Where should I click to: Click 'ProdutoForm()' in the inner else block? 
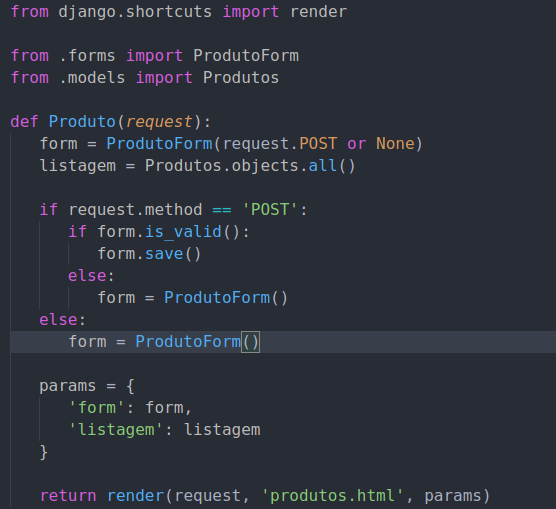point(226,298)
